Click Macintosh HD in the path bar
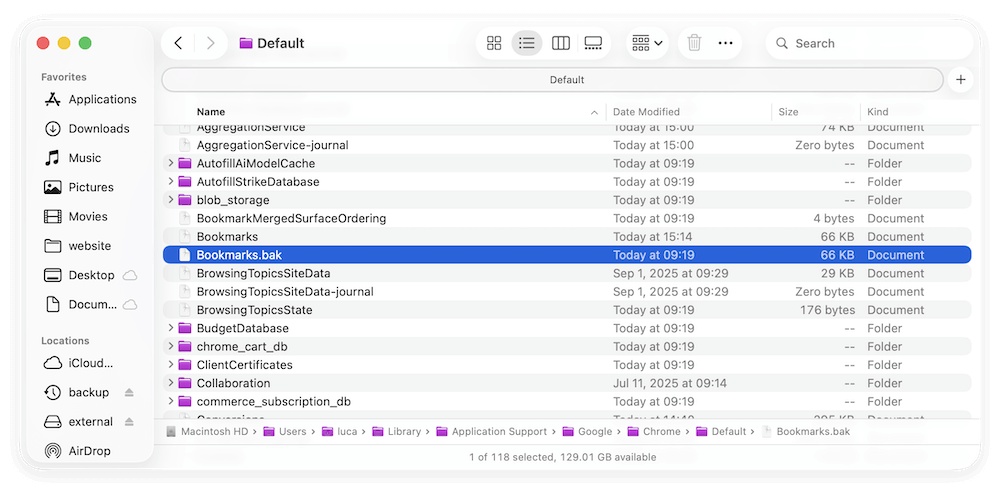The height and width of the screenshot is (489, 1000). pyautogui.click(x=207, y=432)
